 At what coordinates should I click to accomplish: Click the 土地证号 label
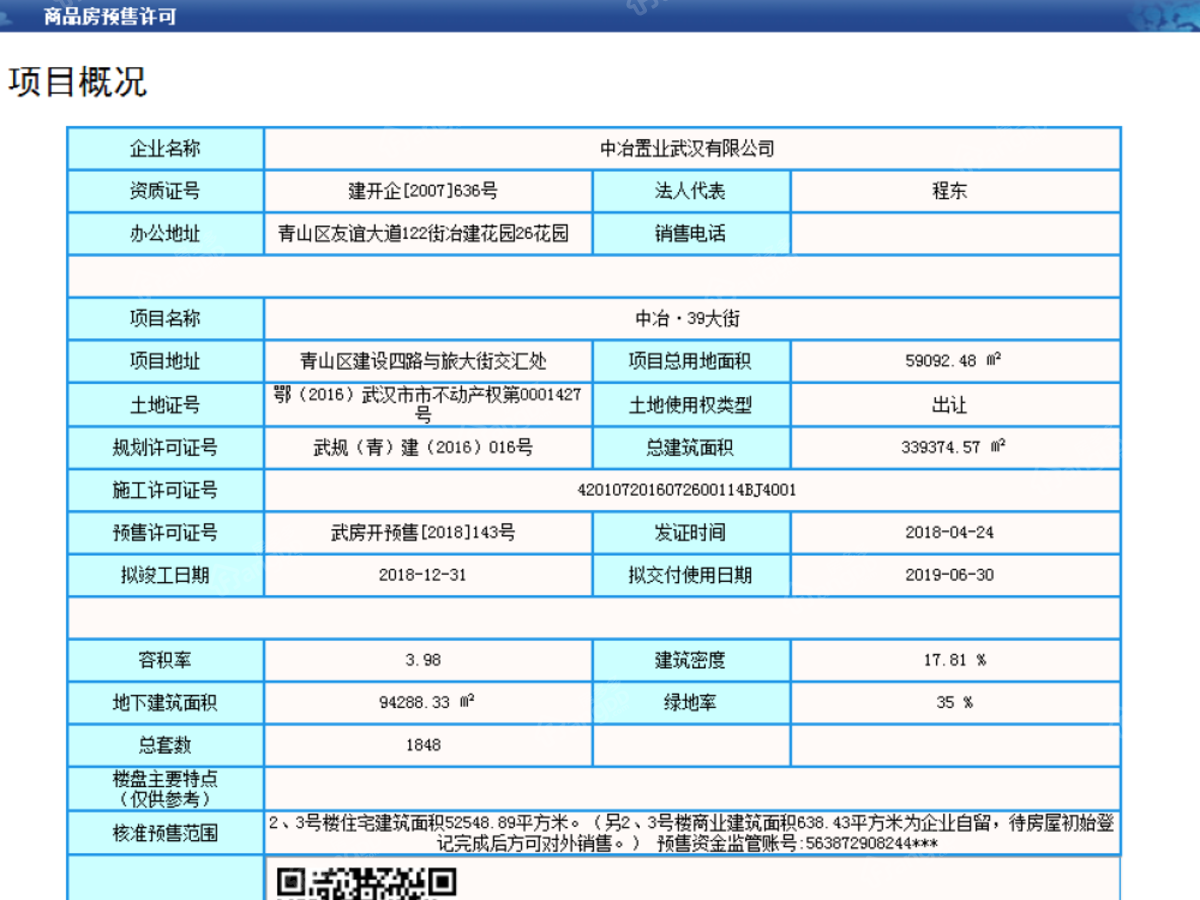(x=165, y=405)
